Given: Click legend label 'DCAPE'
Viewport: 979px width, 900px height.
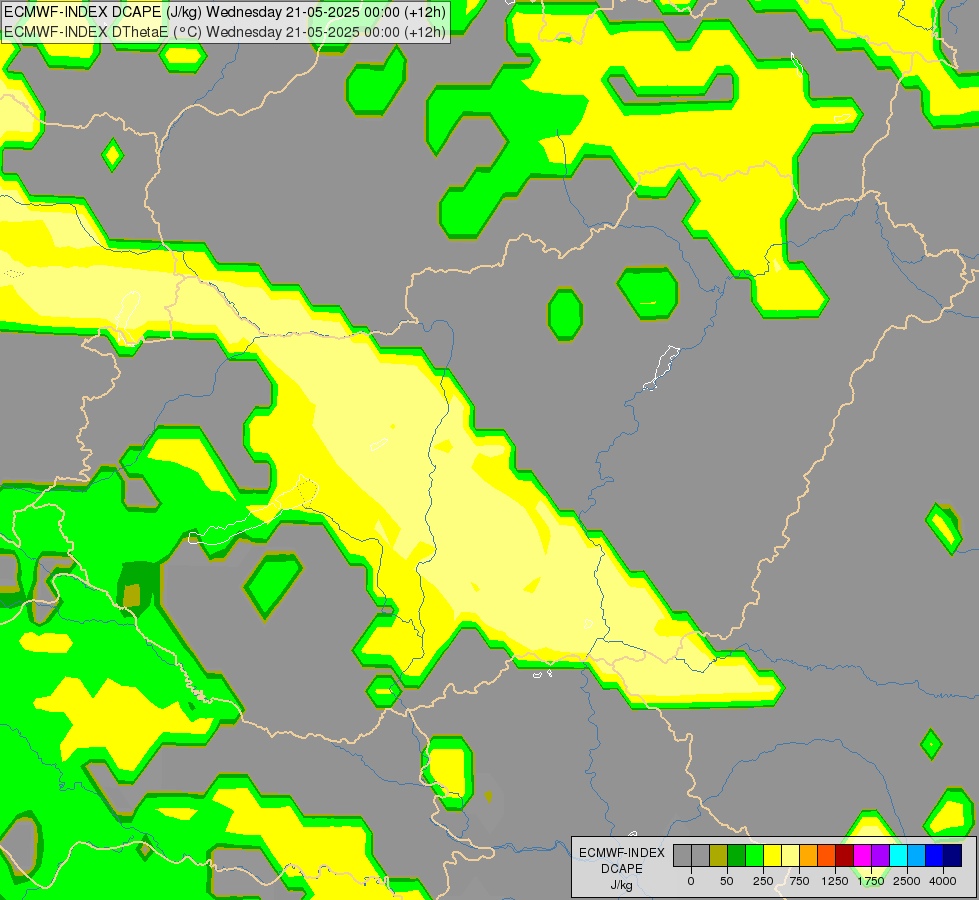Looking at the screenshot, I should (x=622, y=869).
